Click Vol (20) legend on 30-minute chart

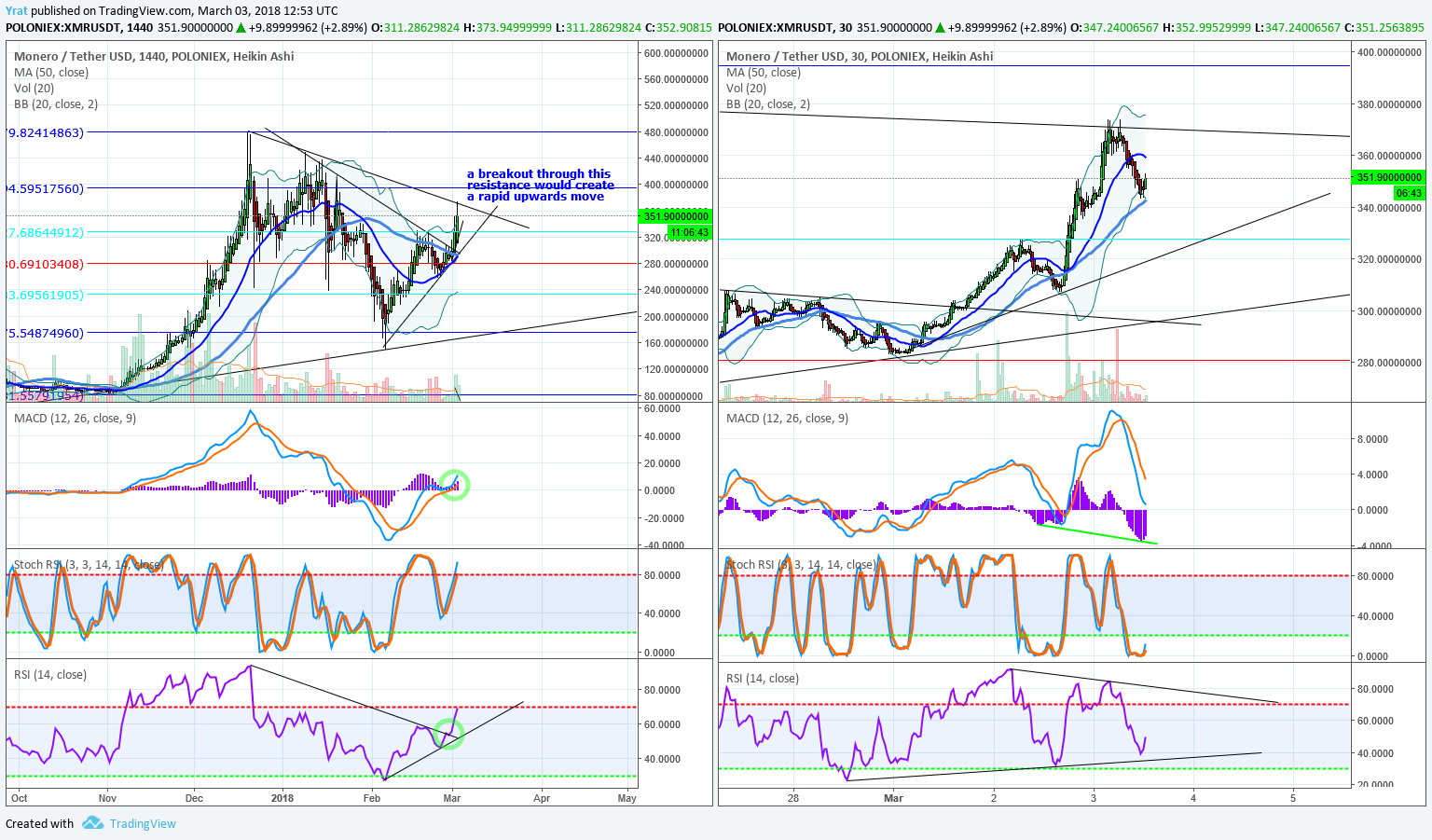(746, 88)
